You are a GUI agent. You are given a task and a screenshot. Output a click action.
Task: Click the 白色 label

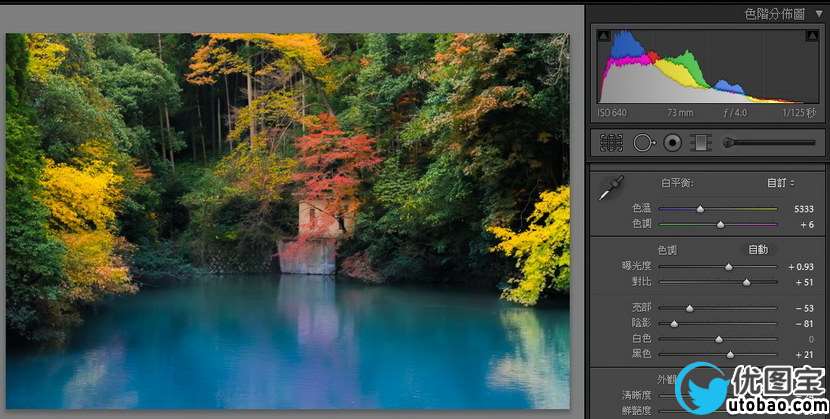[x=642, y=339]
